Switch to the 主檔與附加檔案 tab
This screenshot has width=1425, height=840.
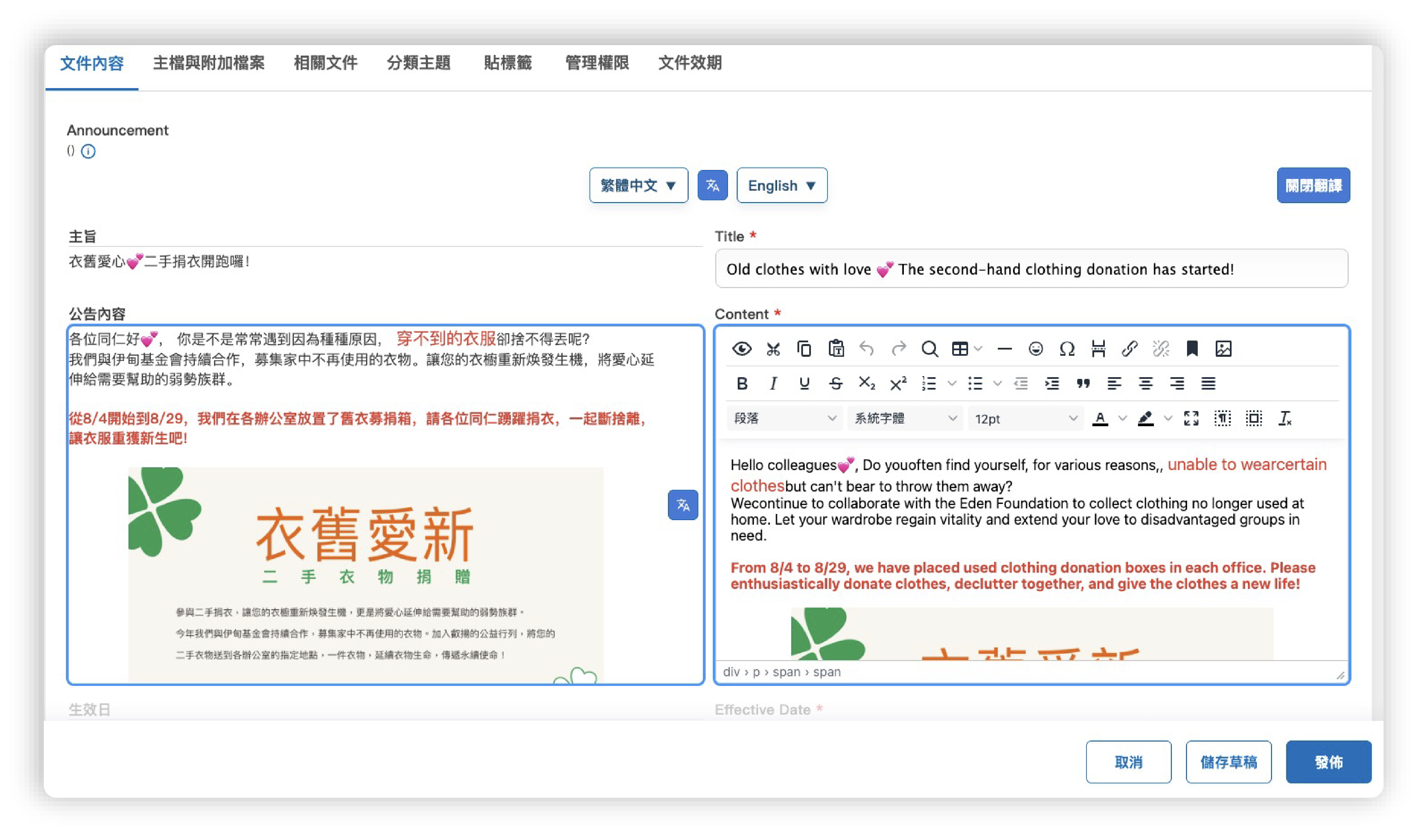209,63
